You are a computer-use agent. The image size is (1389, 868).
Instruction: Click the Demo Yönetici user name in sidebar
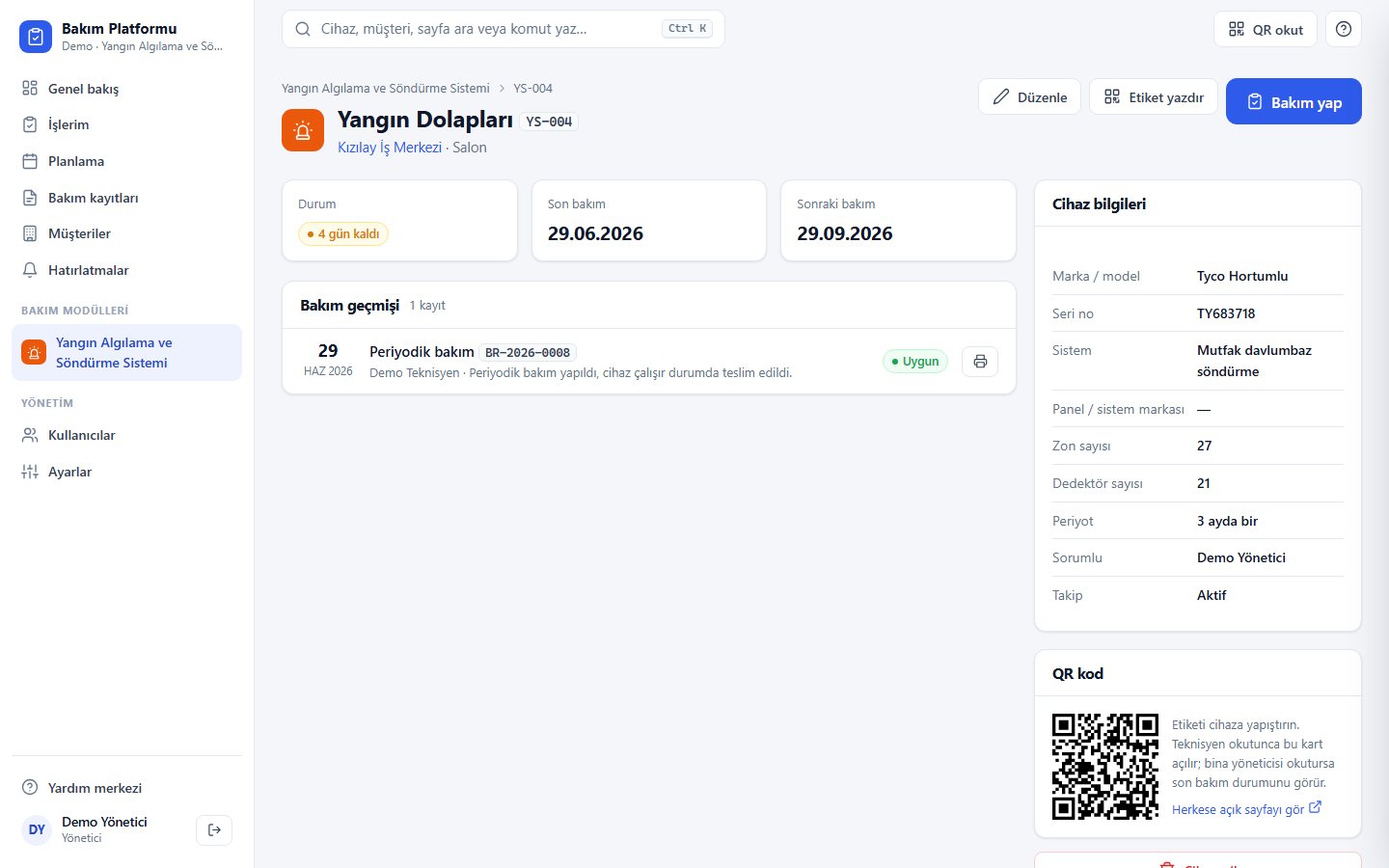click(x=104, y=822)
